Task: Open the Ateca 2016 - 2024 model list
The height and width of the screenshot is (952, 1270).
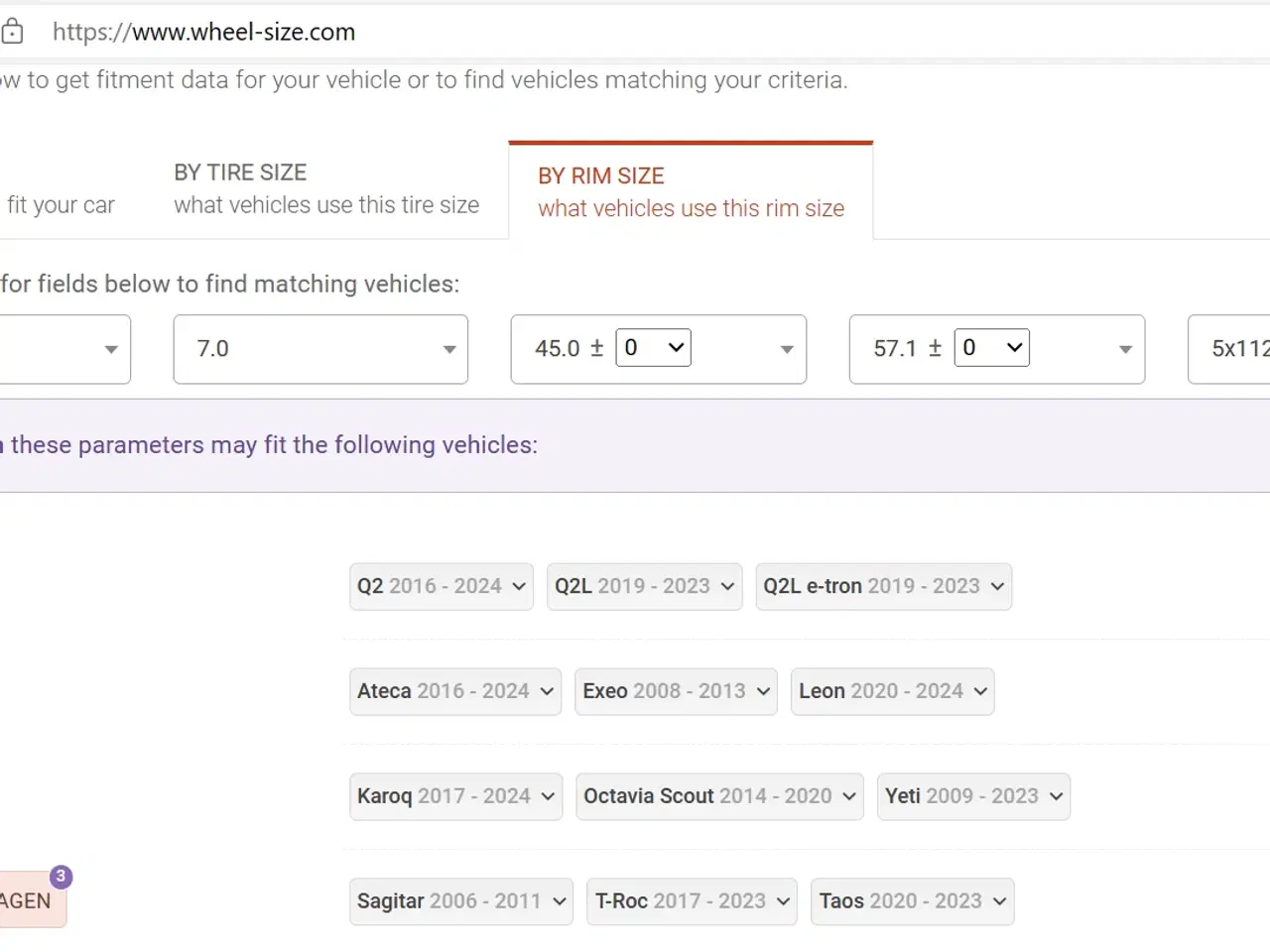Action: click(x=455, y=691)
